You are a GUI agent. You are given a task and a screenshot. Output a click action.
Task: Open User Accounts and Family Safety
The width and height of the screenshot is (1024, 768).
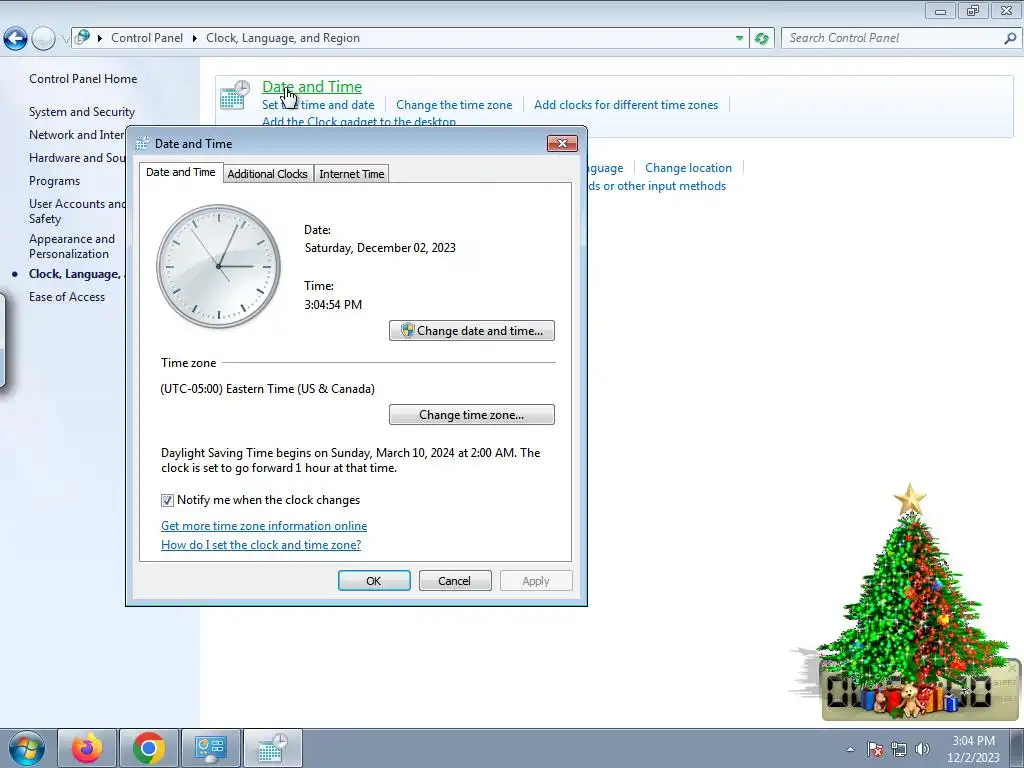[76, 212]
